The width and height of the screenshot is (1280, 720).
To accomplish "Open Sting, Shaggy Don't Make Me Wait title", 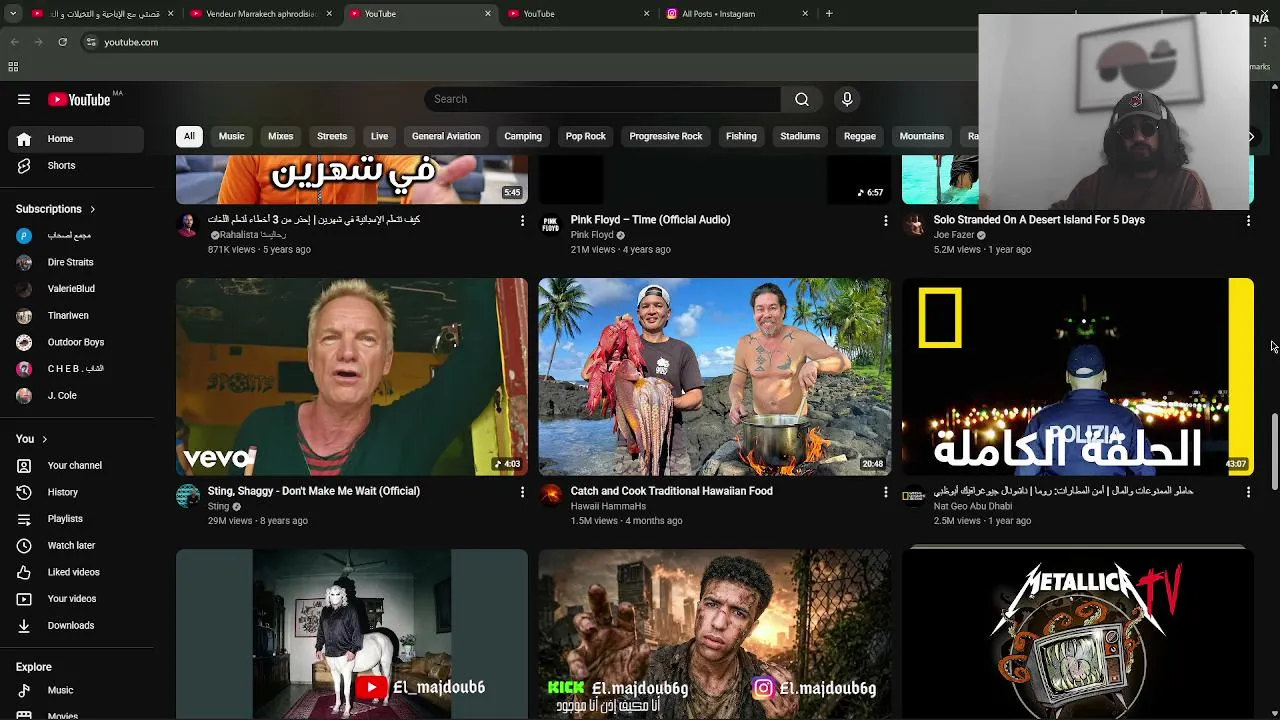I will click(314, 491).
